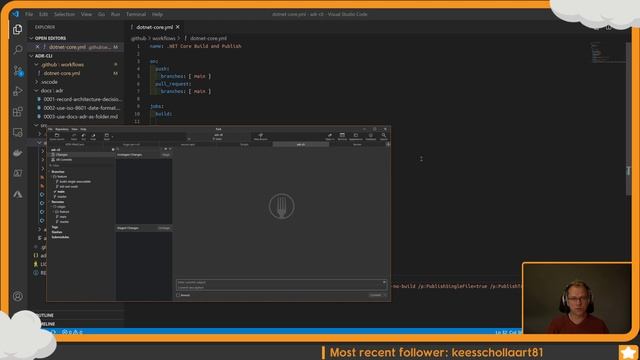This screenshot has width=640, height=360.
Task: Expand the Tags section in Fork
Action: (x=55, y=227)
